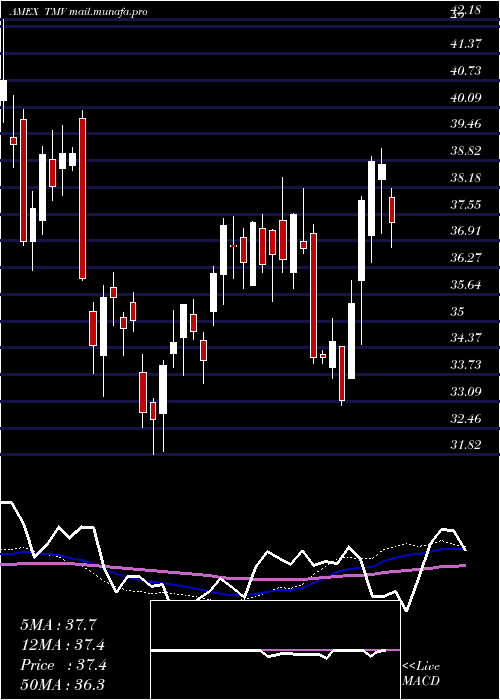
Task: Click the 38.18 price axis label
Action: tap(466, 177)
